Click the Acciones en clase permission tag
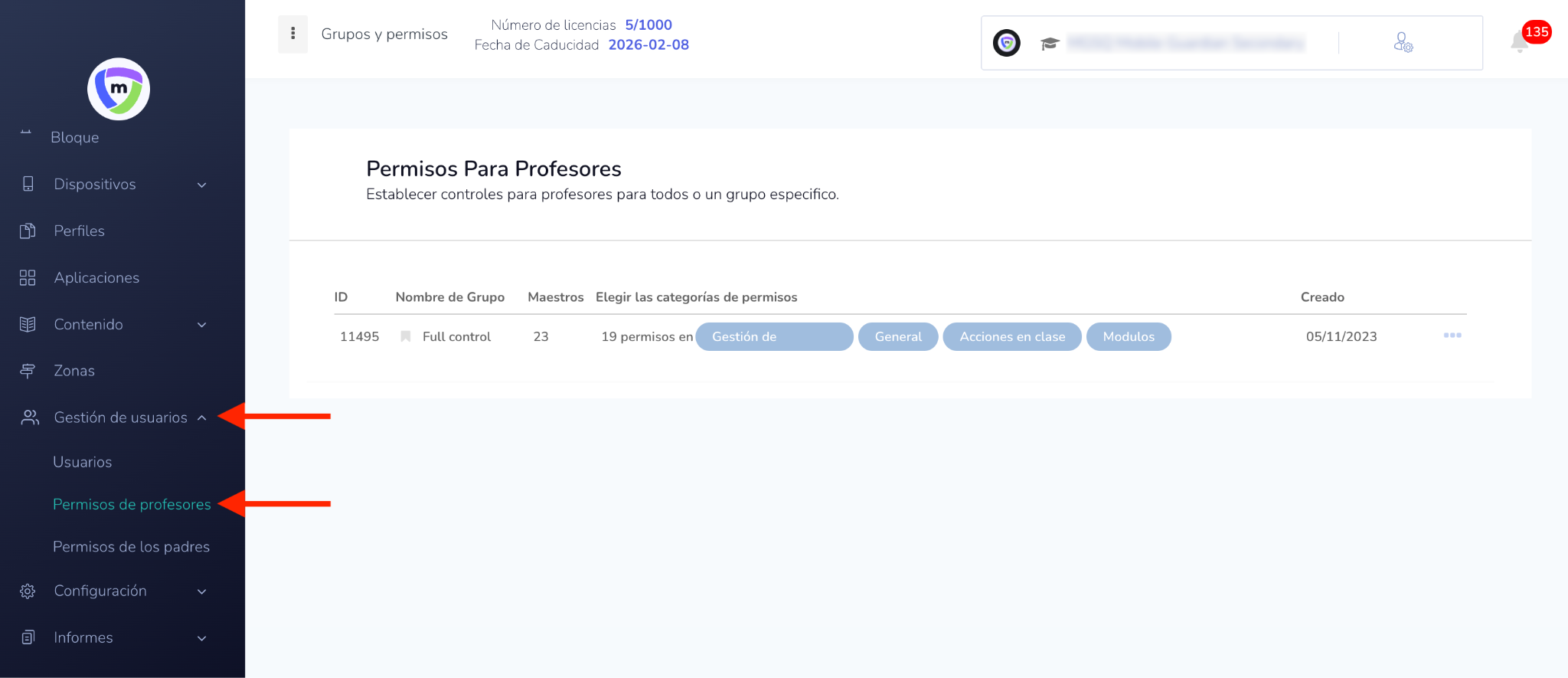Screen dimensions: 1568x678 point(1011,337)
